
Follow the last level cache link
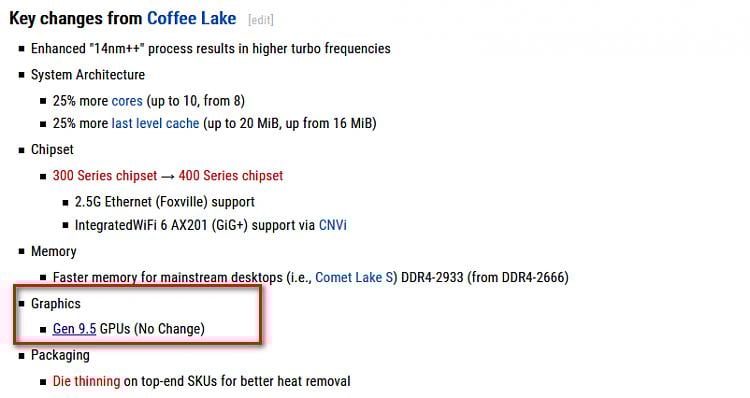[155, 123]
